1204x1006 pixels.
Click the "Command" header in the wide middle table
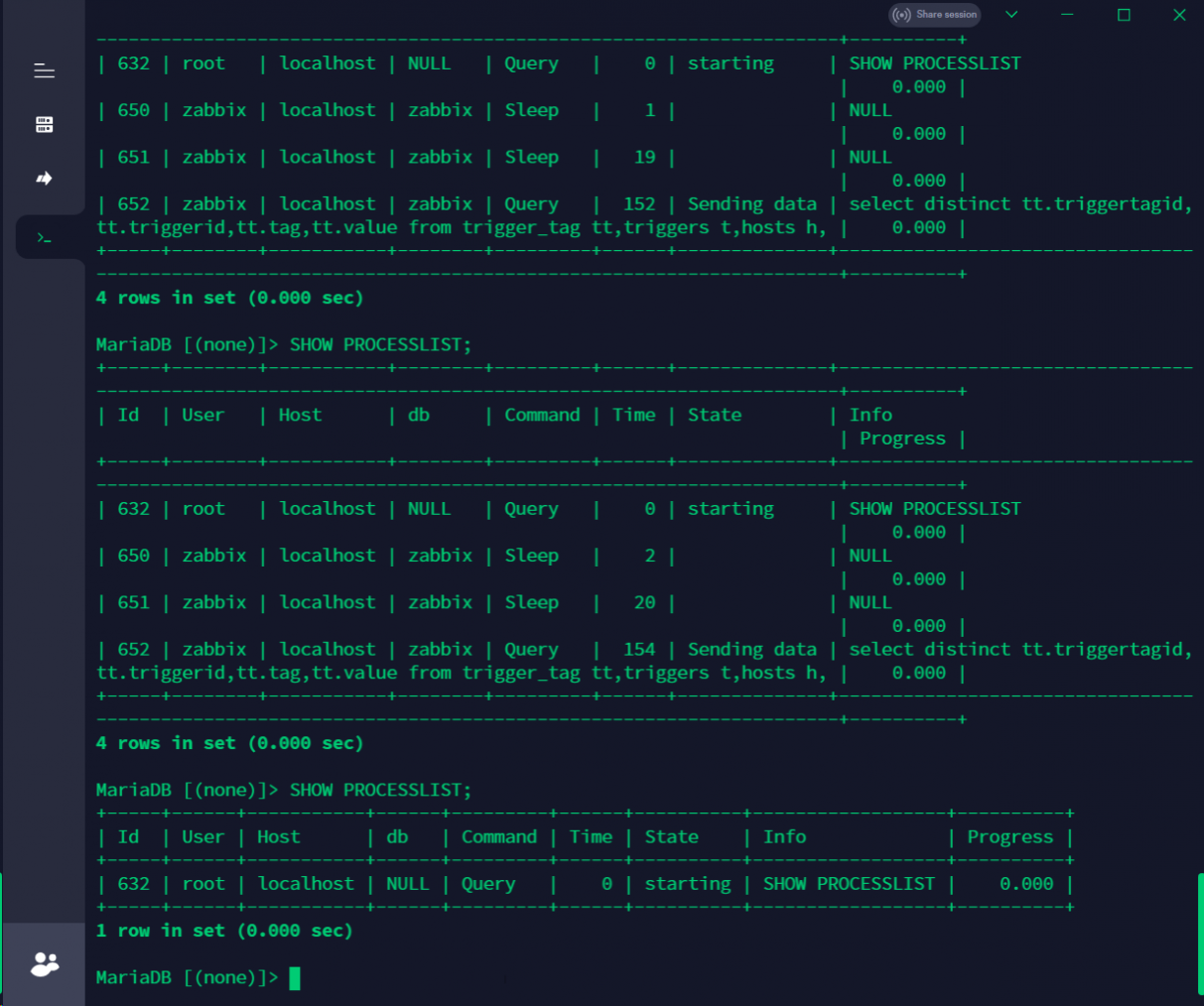542,415
